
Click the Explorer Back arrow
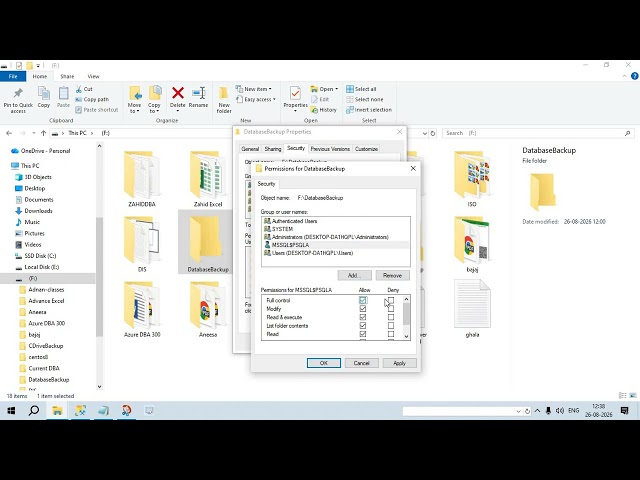[9, 133]
